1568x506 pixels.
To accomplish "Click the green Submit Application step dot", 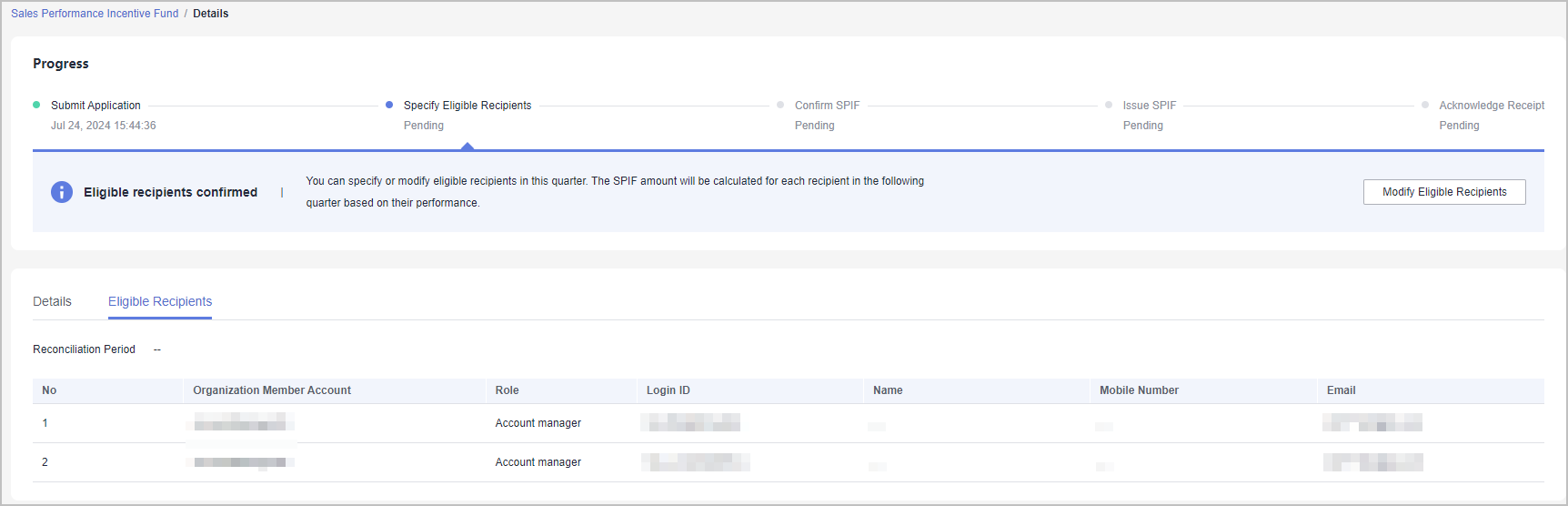I will click(36, 105).
